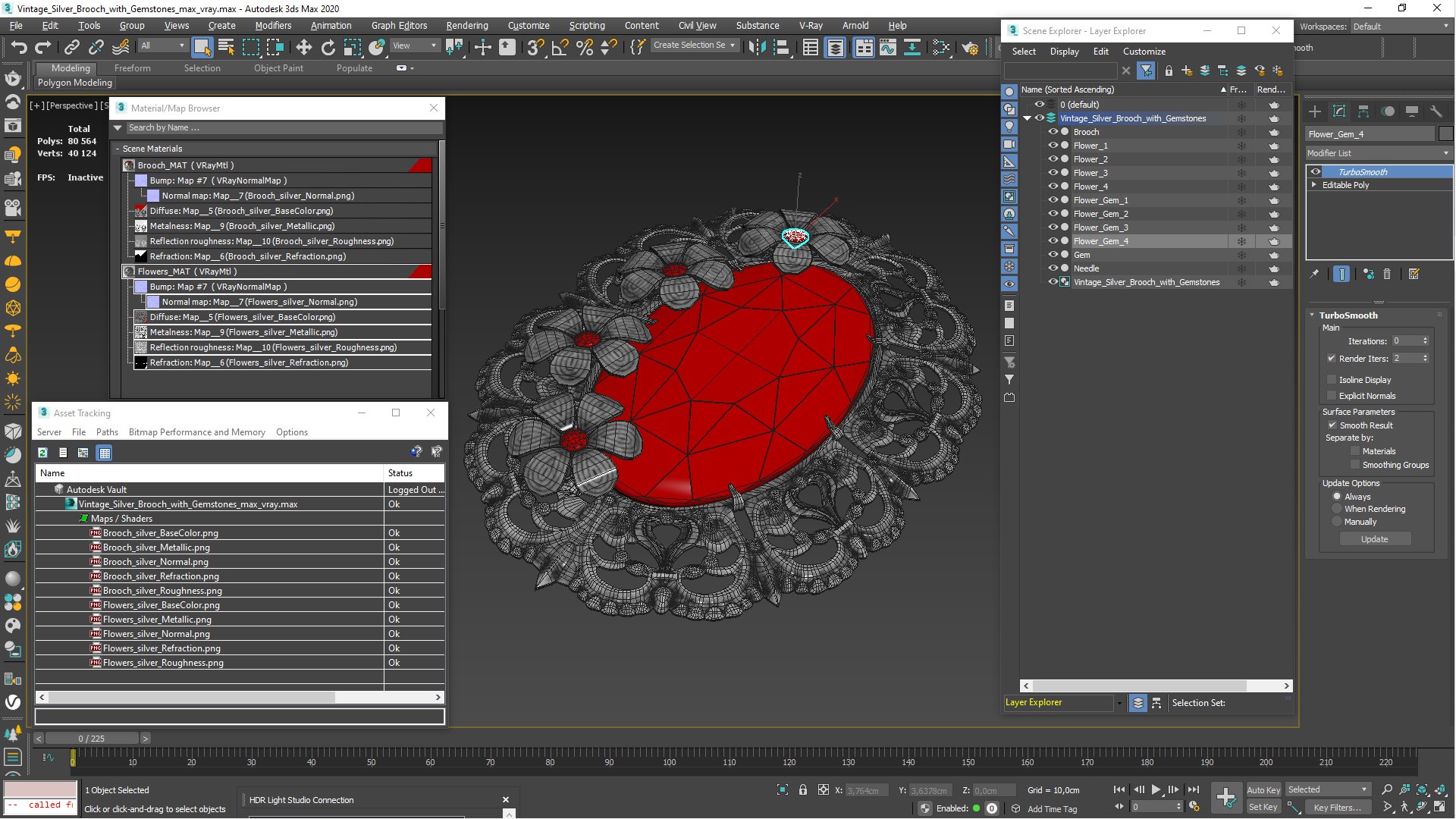
Task: Open the Select by Name list
Action: 226,47
